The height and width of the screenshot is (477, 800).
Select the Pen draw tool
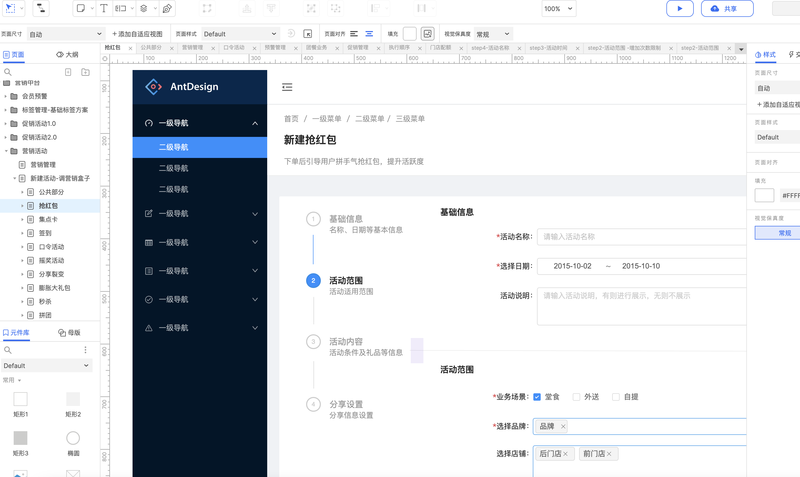(x=167, y=9)
